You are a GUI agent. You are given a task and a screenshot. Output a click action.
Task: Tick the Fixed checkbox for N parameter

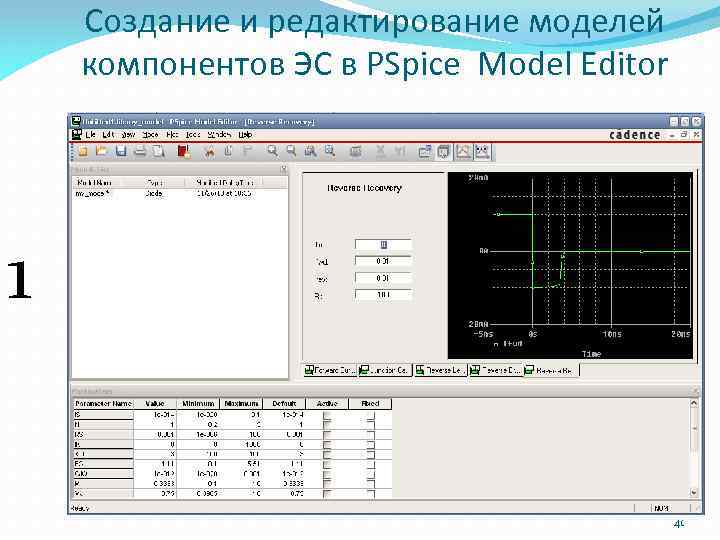point(371,425)
